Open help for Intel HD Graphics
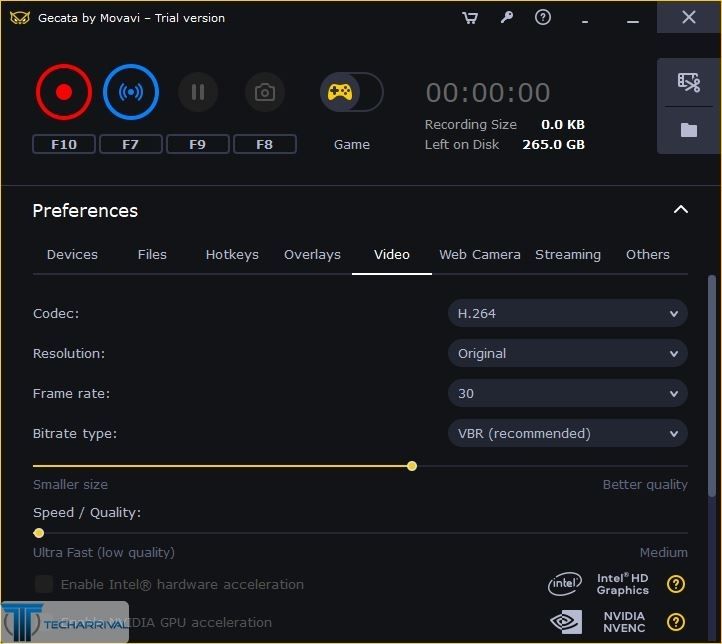 click(x=675, y=584)
